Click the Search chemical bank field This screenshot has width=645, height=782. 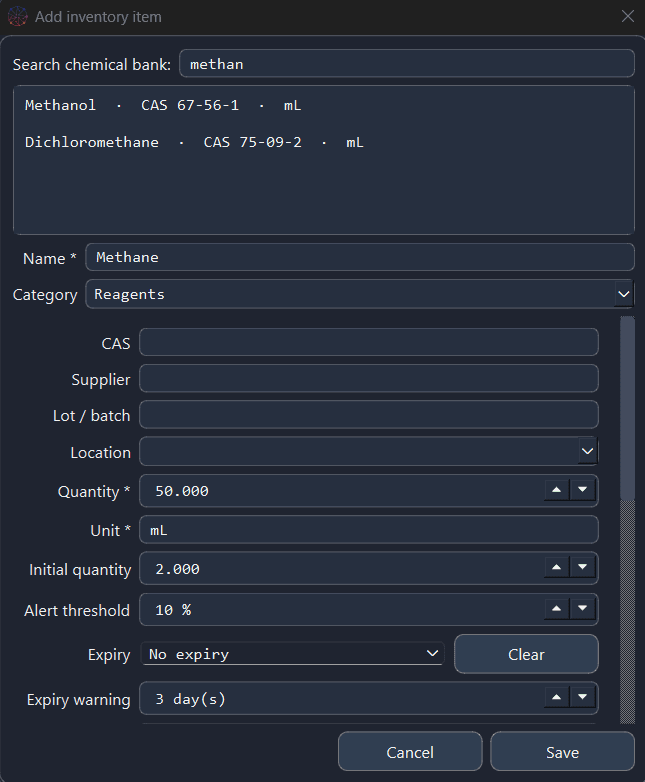407,63
